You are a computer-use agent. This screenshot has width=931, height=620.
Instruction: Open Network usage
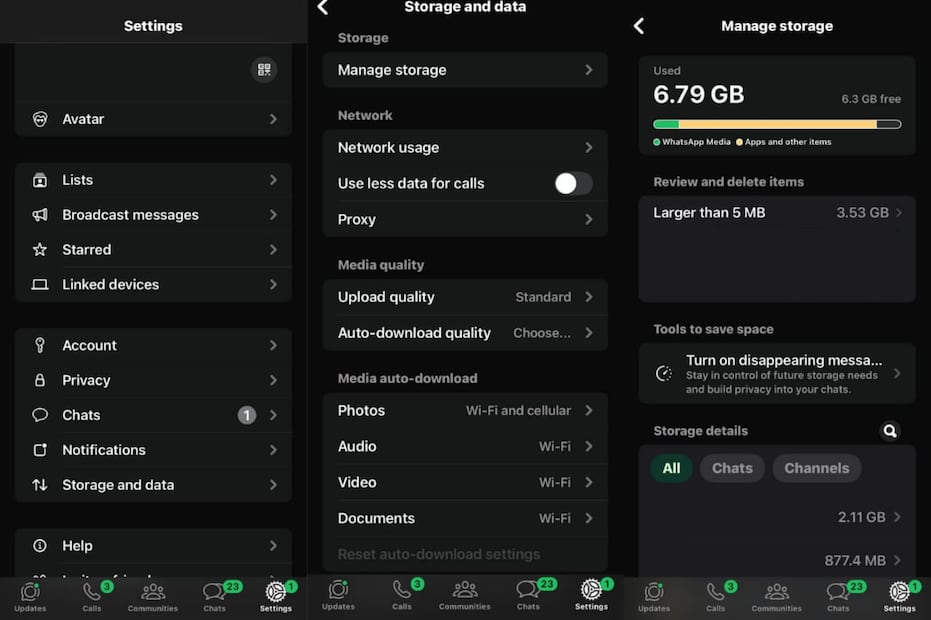pos(465,147)
